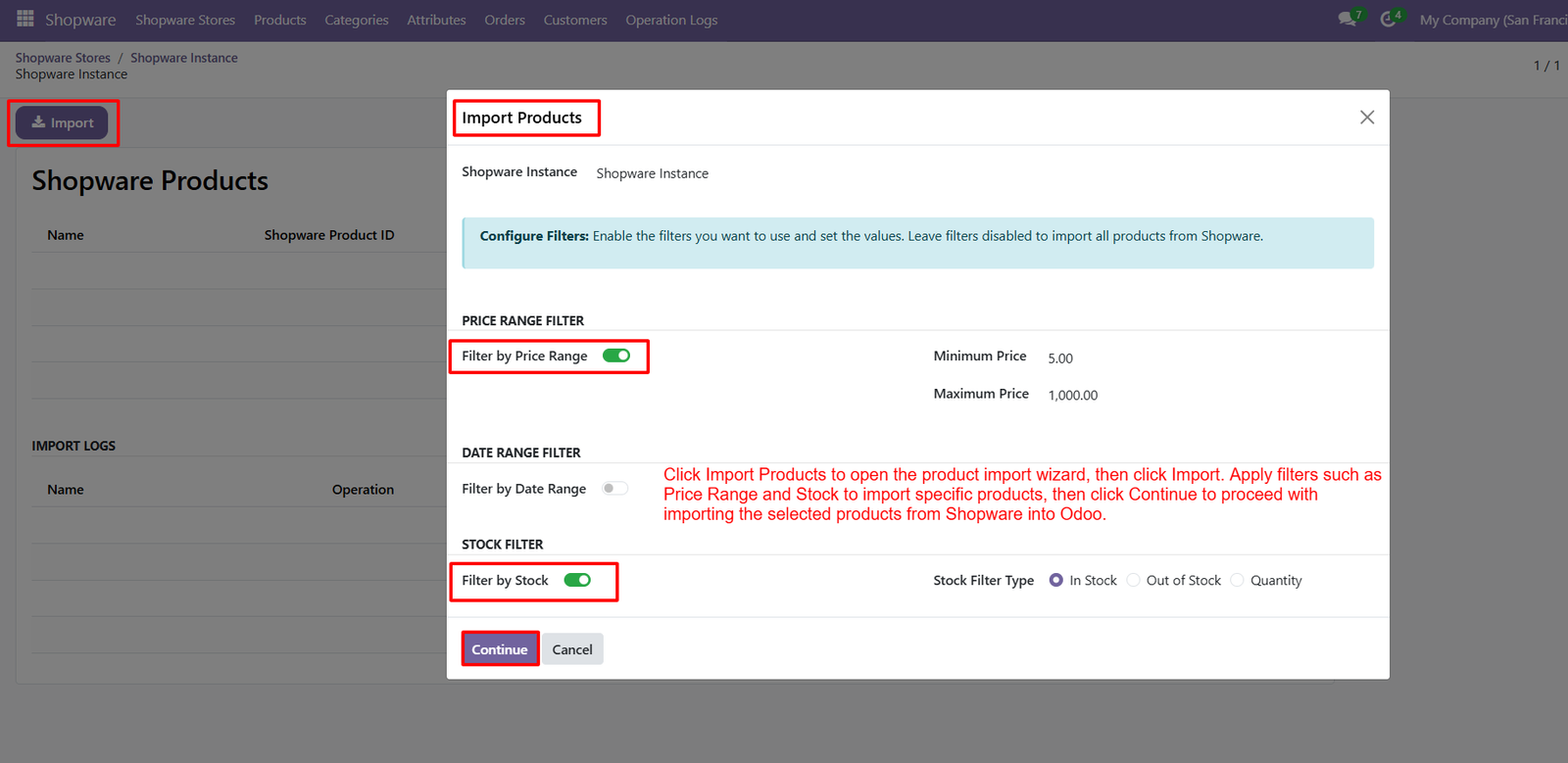This screenshot has width=1568, height=763.
Task: Open the apps grid menu icon
Action: click(25, 19)
